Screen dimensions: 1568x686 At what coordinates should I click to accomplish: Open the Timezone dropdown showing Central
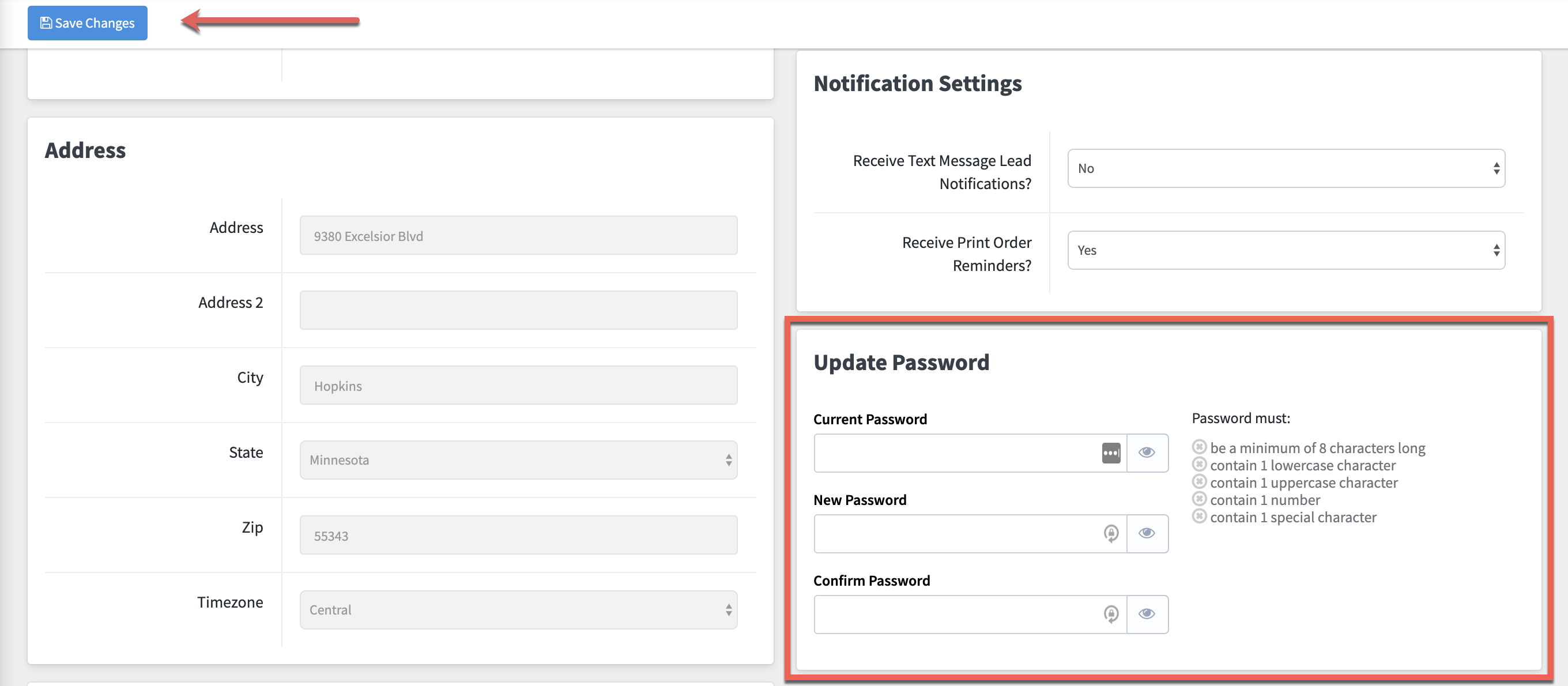(x=518, y=610)
